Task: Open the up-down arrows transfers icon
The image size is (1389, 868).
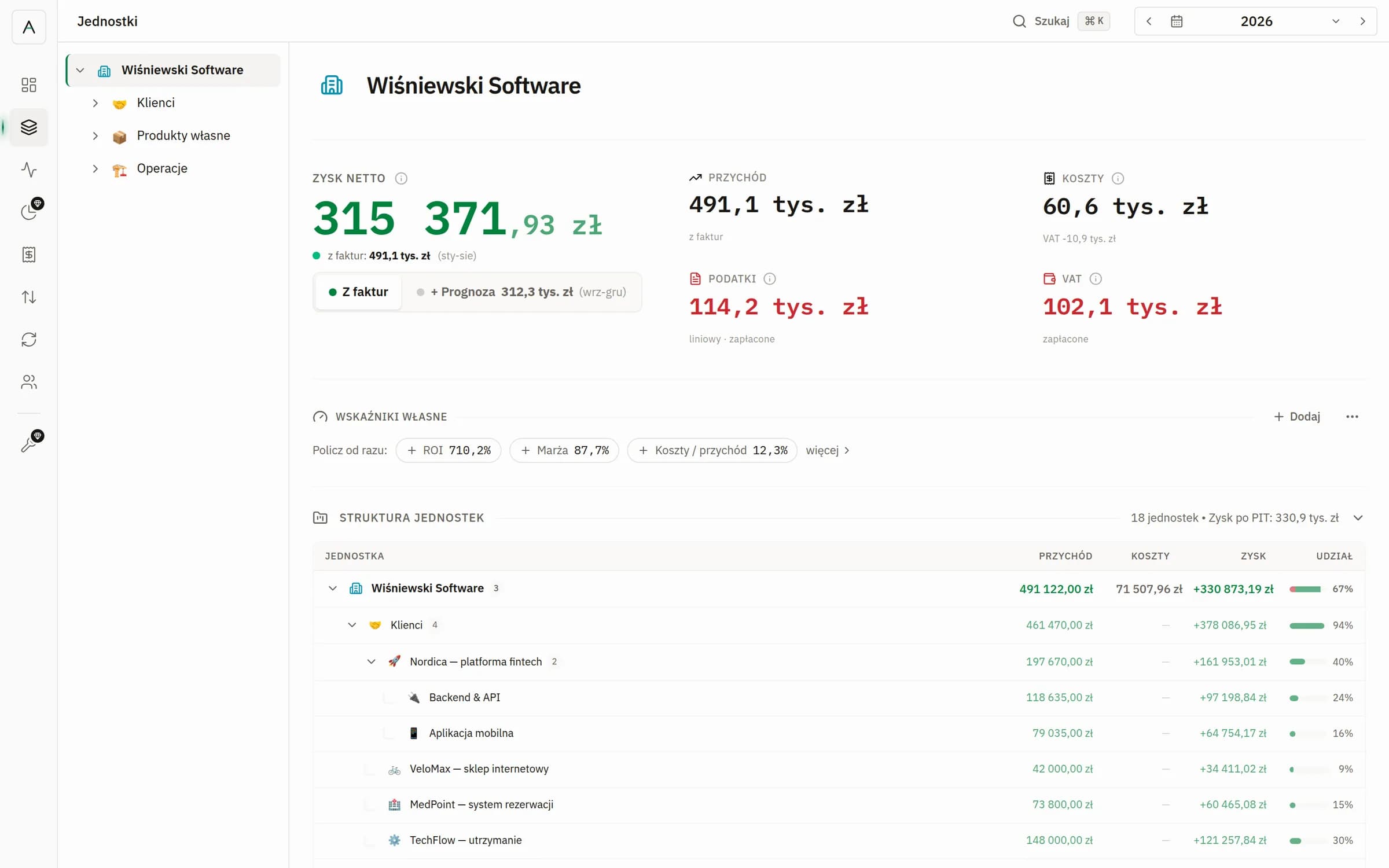Action: click(x=28, y=297)
